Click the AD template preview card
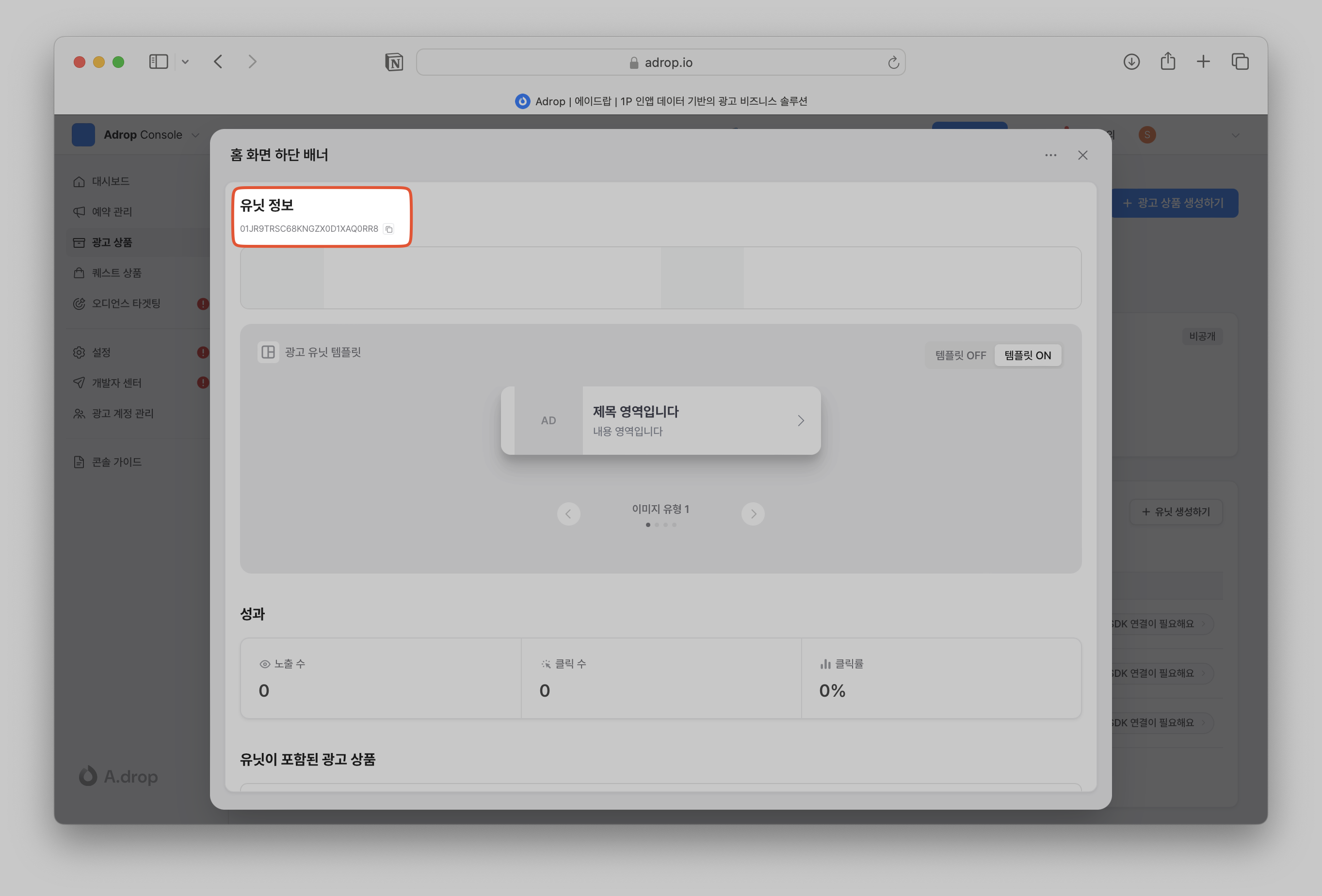This screenshot has height=896, width=1322. click(661, 421)
